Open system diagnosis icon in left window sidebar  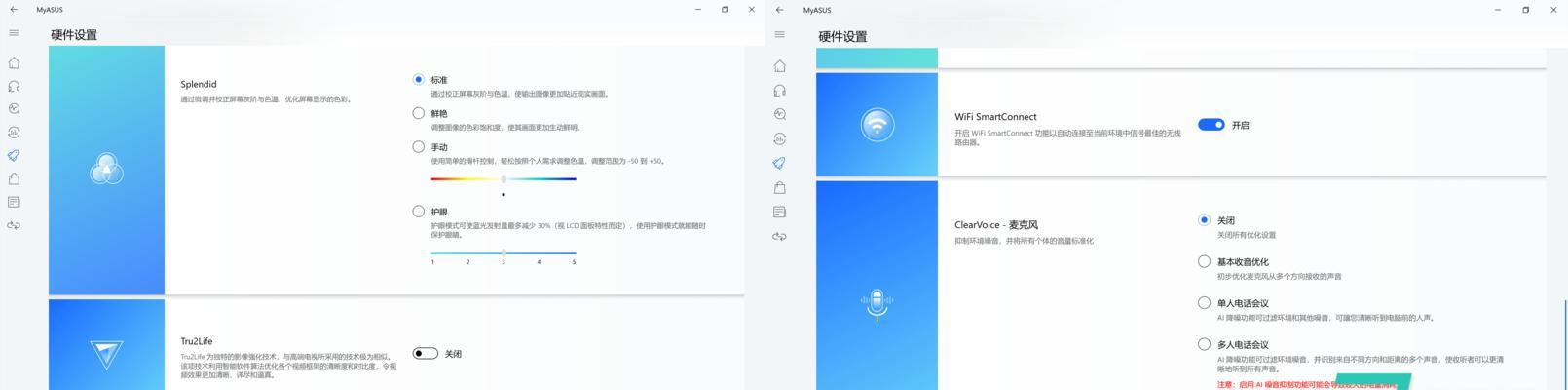coord(14,109)
